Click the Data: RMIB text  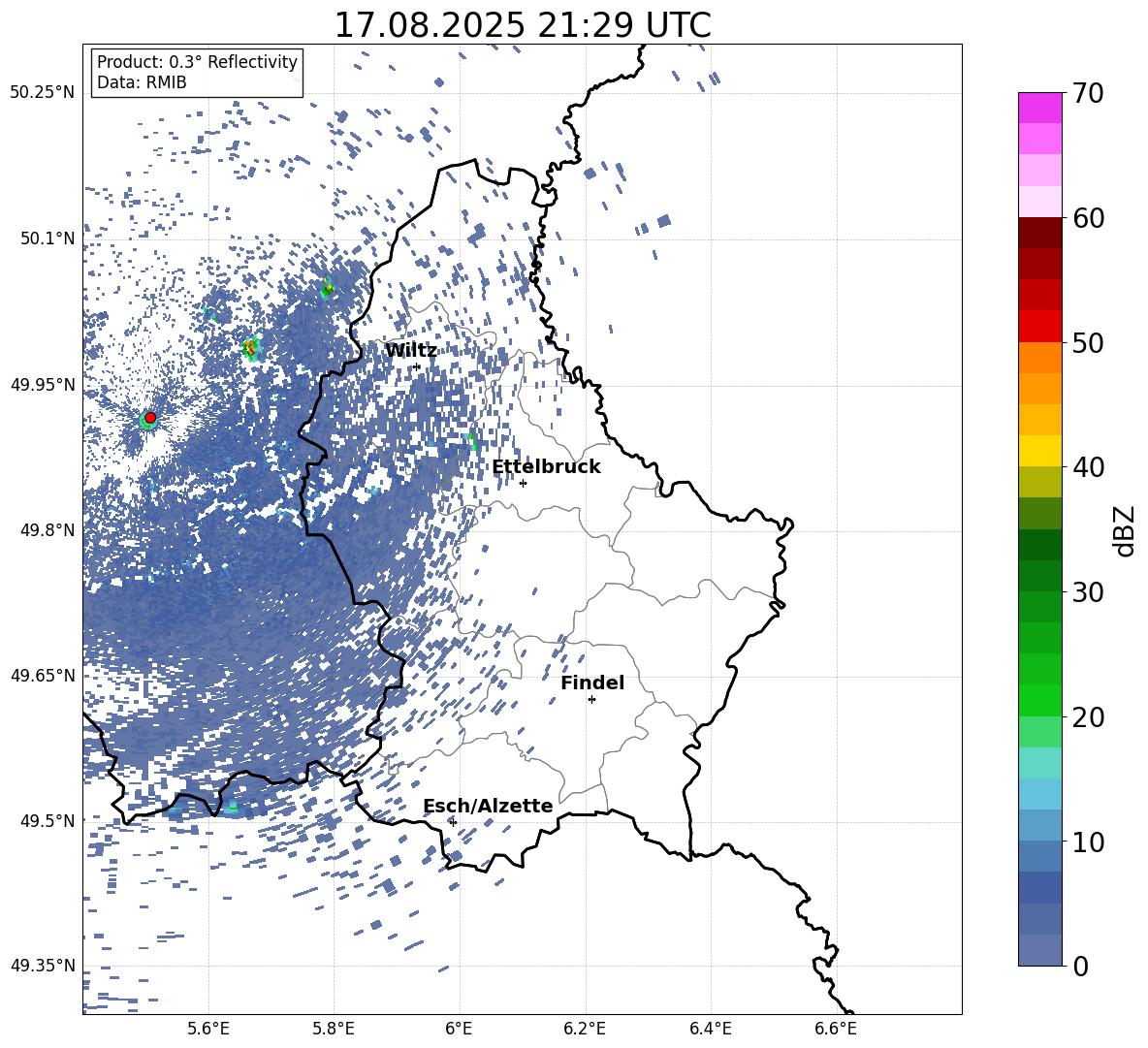tap(142, 82)
